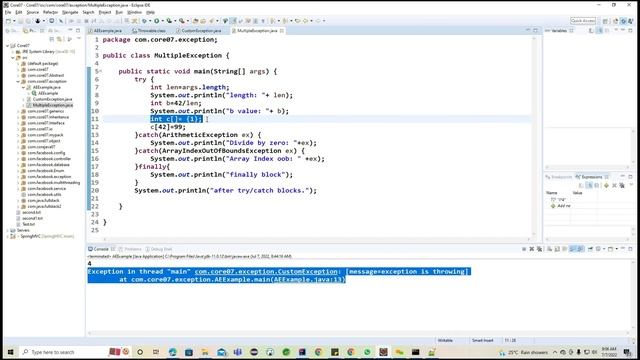Minimize the Package Explorer view
The width and height of the screenshot is (640, 360).
tap(70, 31)
